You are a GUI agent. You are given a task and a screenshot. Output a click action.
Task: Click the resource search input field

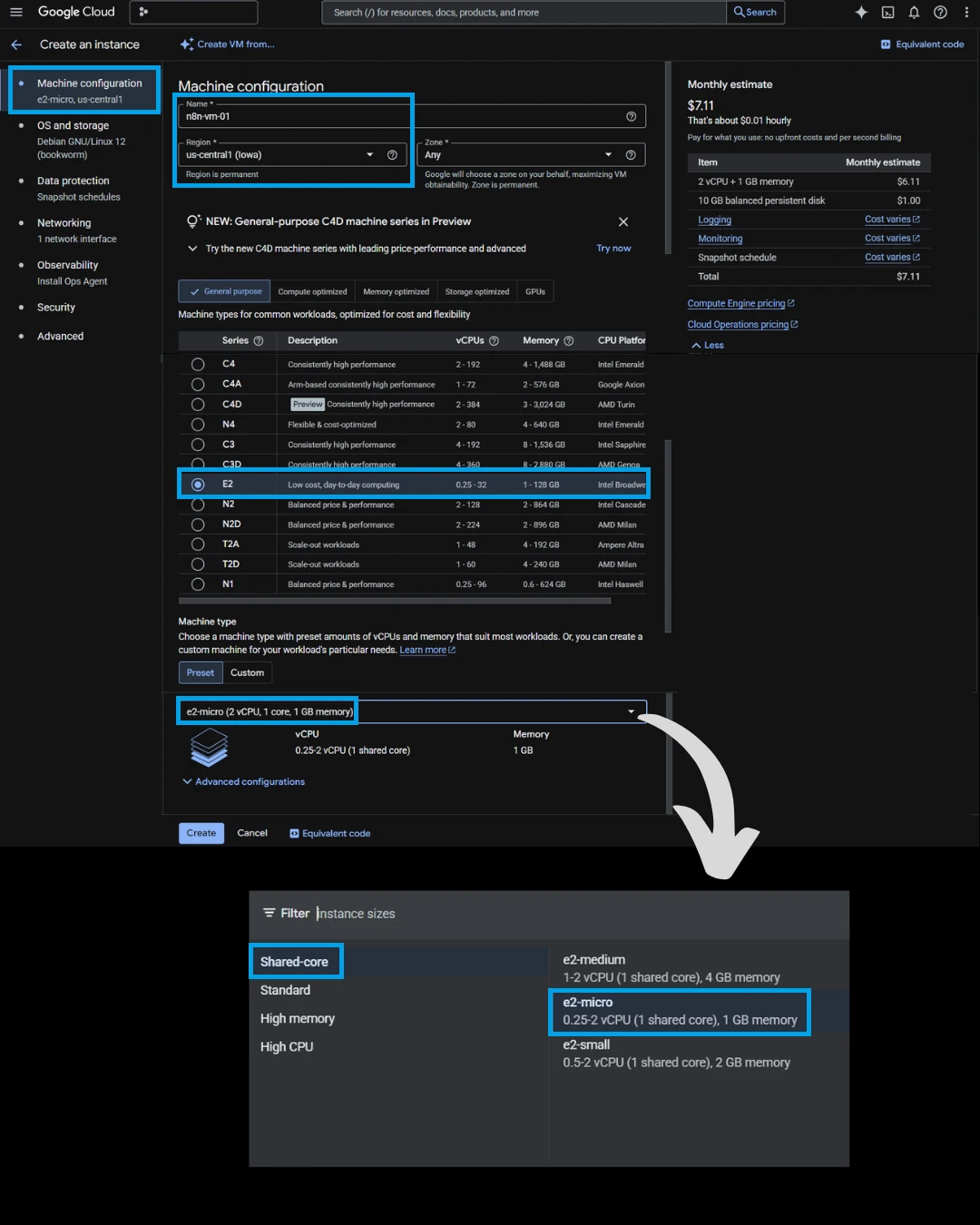pos(524,12)
